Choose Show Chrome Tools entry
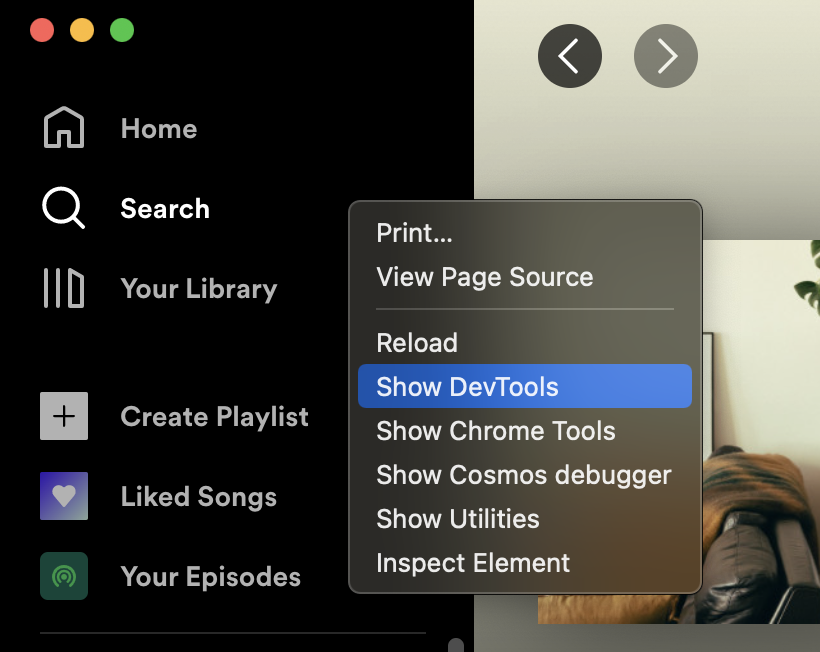Viewport: 820px width, 652px height. click(x=525, y=431)
